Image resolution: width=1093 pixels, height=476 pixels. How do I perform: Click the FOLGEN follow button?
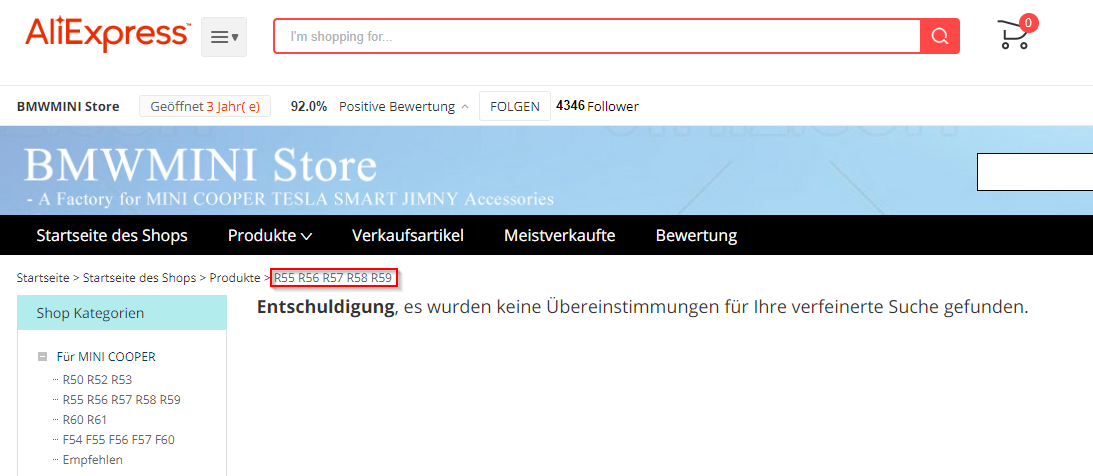(514, 107)
